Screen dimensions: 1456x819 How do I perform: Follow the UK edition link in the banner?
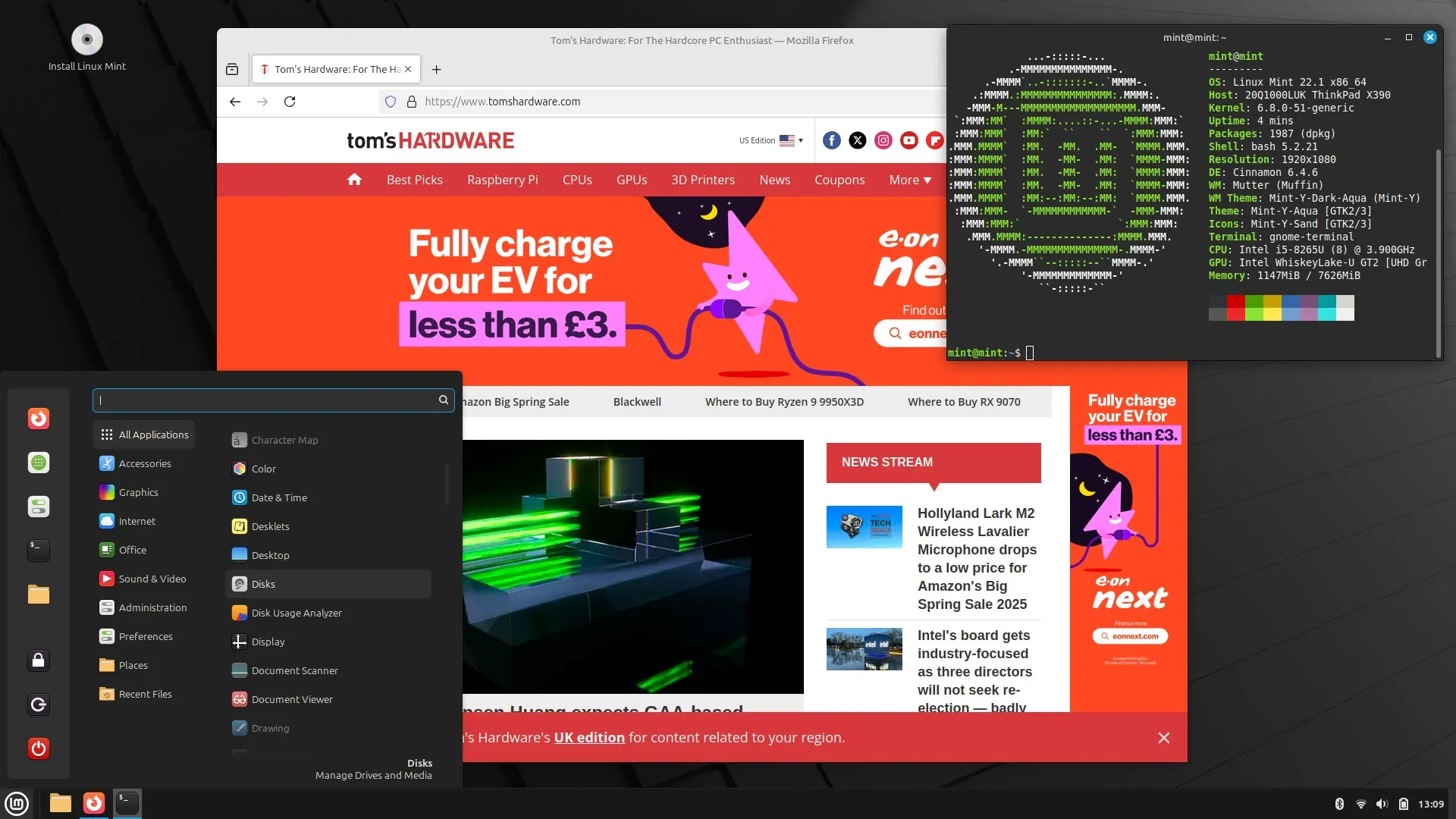589,738
